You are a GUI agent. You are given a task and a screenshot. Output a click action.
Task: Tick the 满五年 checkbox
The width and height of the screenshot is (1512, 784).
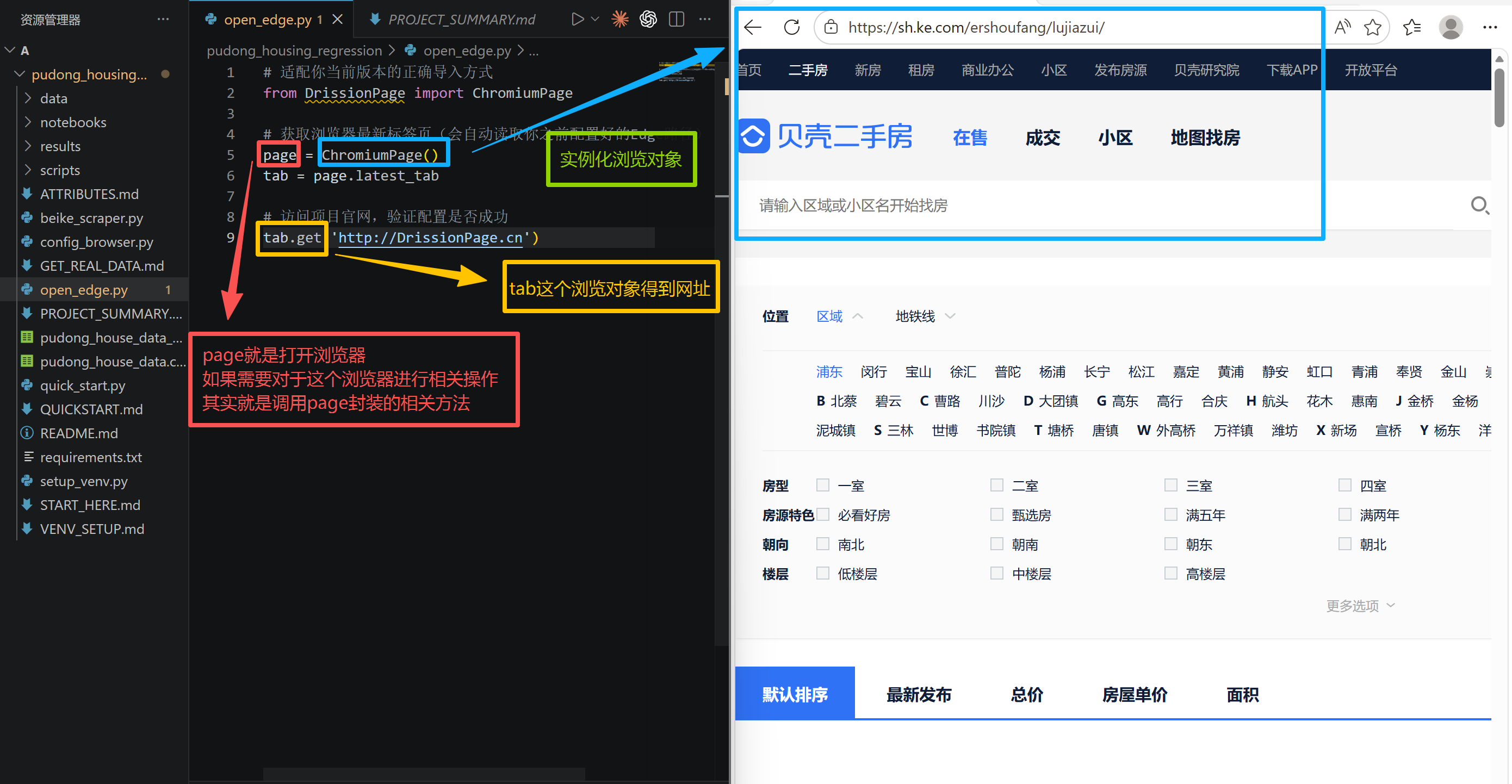(1171, 514)
